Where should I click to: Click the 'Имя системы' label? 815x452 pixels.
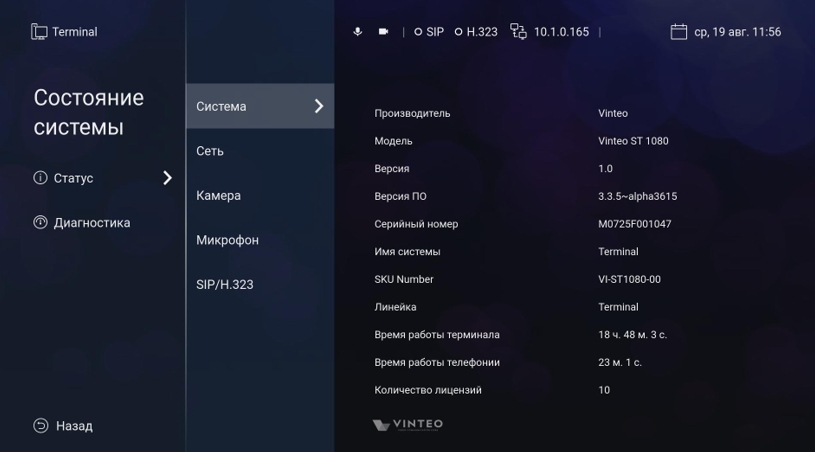click(407, 251)
